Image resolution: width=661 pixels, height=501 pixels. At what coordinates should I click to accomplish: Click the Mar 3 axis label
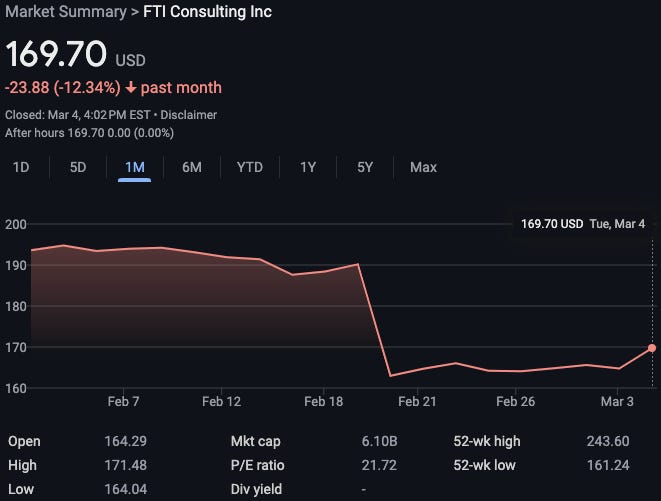point(617,401)
